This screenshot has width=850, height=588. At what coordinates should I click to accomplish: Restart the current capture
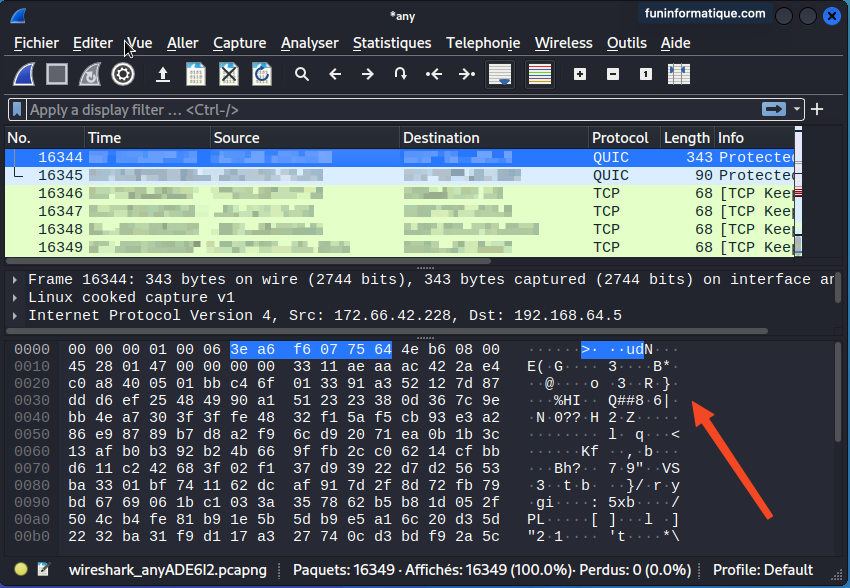tap(90, 74)
